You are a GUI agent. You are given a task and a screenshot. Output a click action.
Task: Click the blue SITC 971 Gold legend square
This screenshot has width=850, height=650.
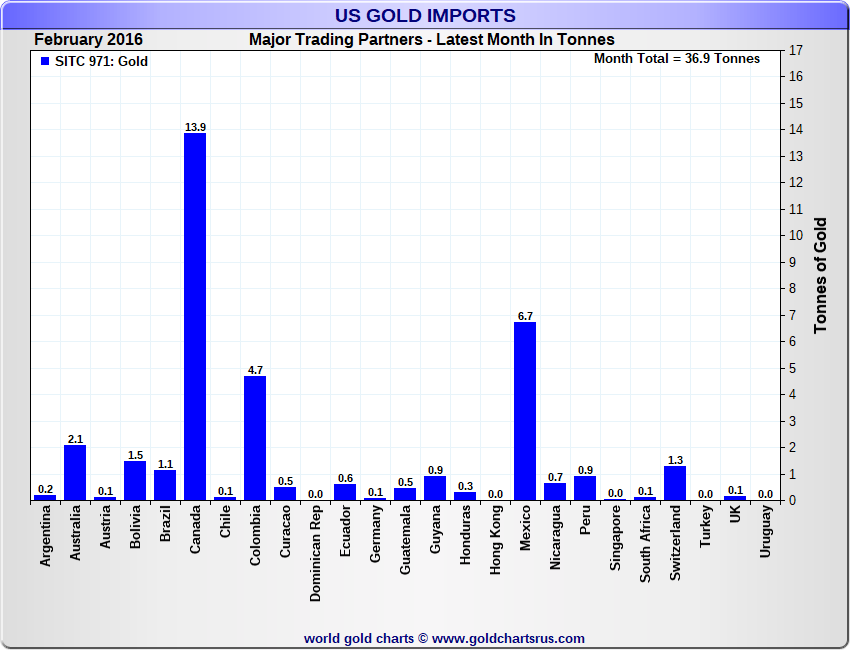[x=45, y=61]
